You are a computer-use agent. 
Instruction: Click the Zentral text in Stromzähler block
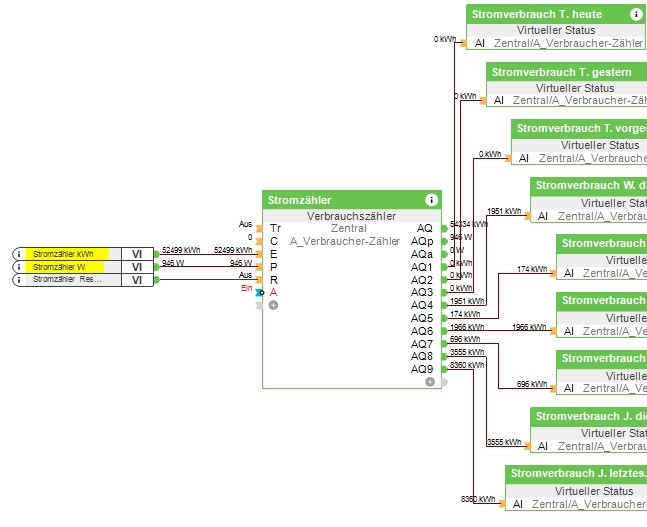pyautogui.click(x=349, y=228)
